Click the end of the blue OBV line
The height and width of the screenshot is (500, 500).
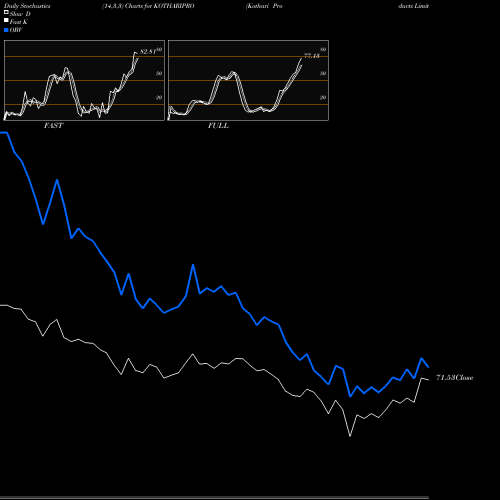click(429, 367)
